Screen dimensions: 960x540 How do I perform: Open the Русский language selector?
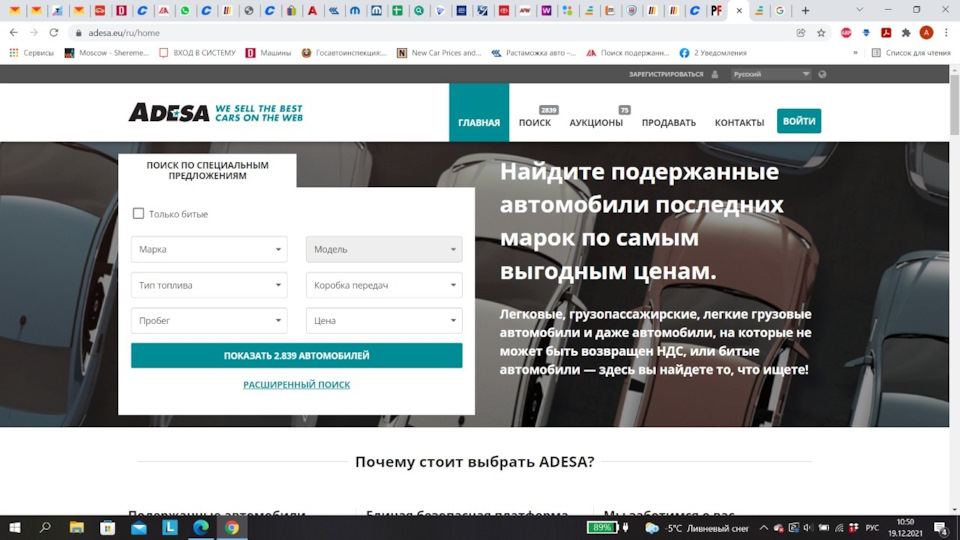coord(771,74)
